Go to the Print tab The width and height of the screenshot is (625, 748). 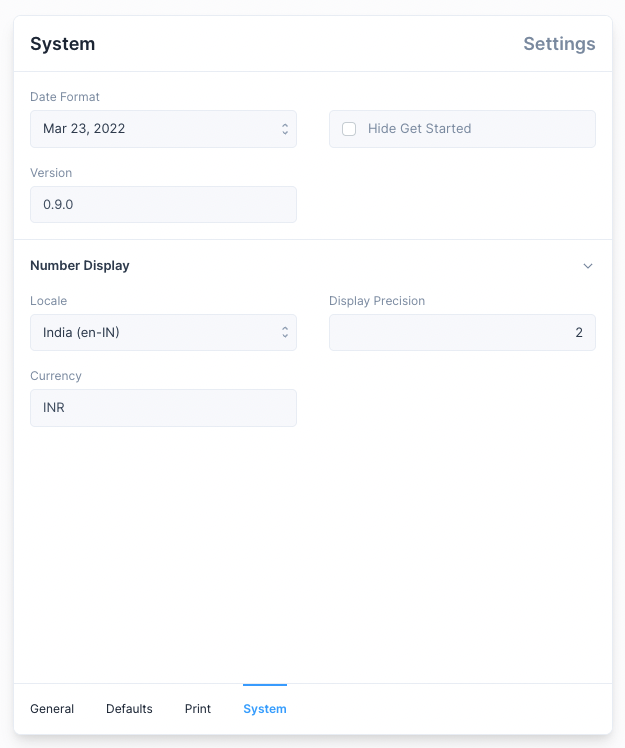click(x=198, y=709)
